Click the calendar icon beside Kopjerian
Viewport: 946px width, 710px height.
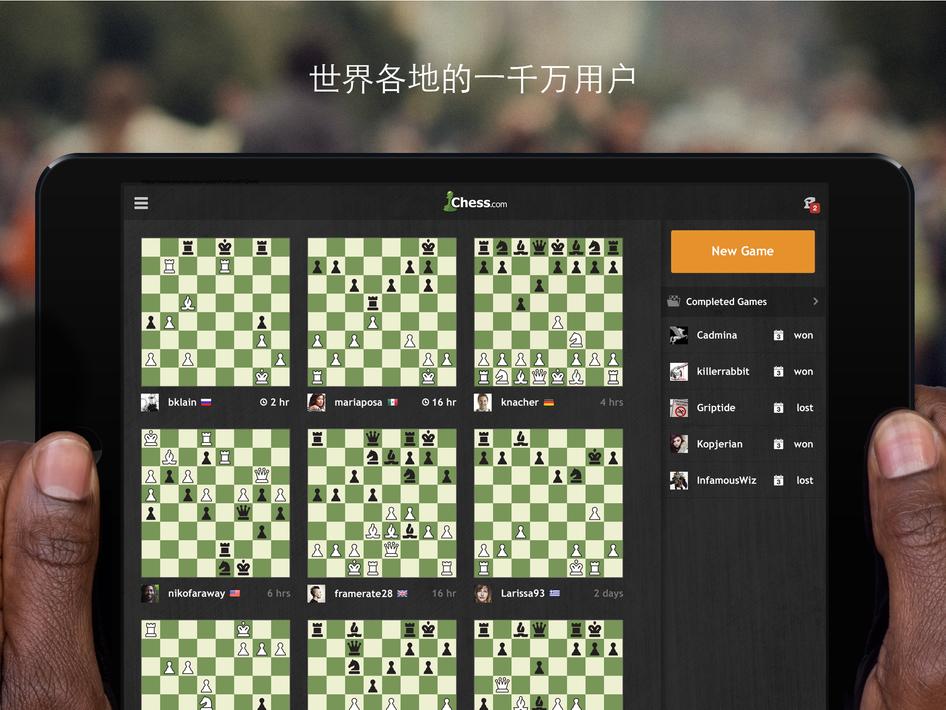click(x=777, y=444)
